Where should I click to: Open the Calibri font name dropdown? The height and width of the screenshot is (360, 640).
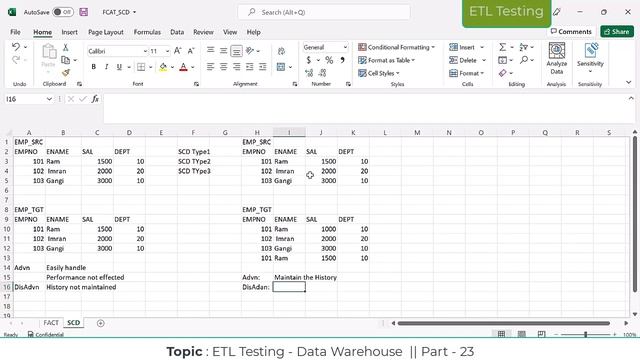click(x=145, y=51)
